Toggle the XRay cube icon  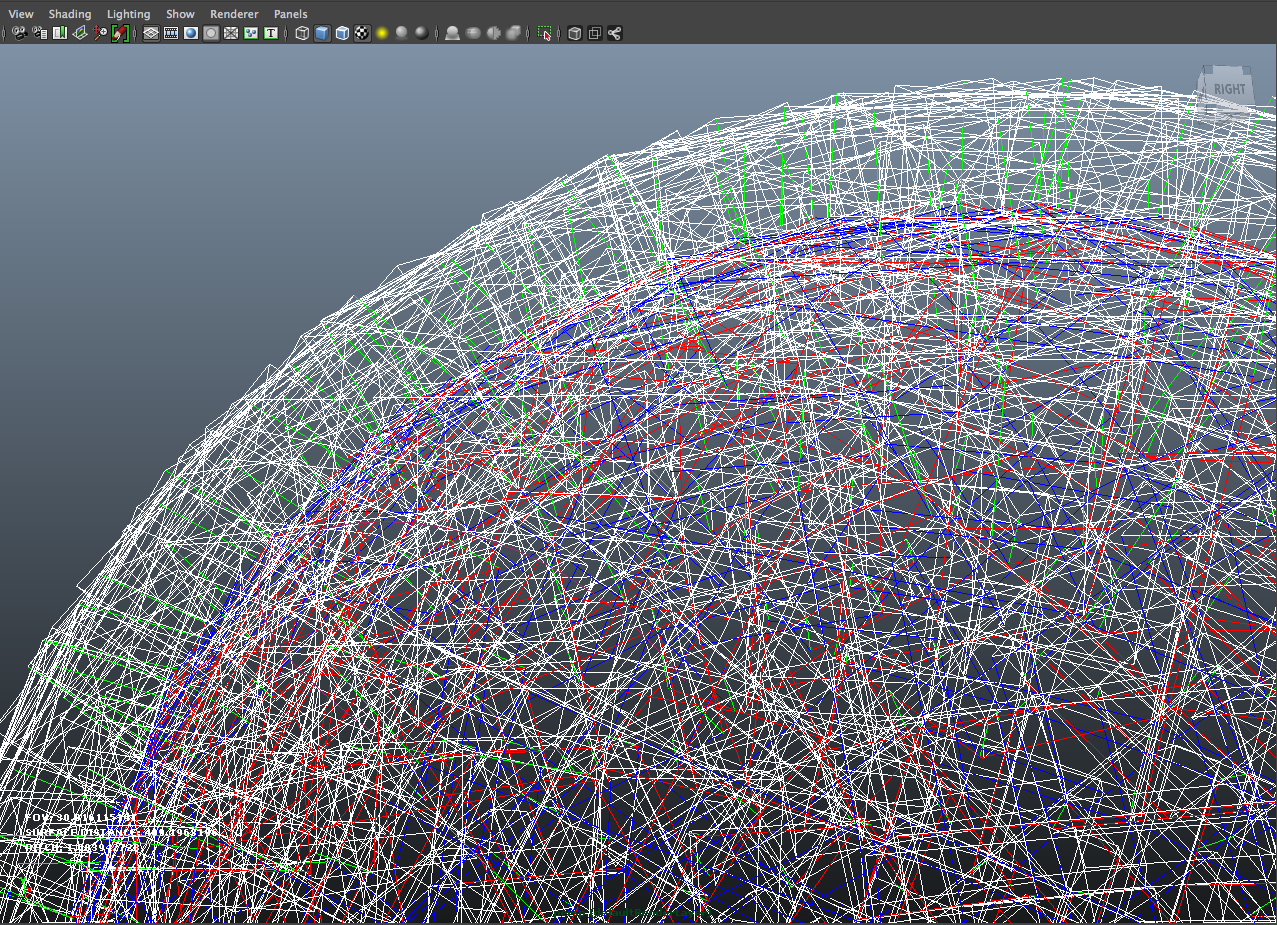pyautogui.click(x=575, y=33)
